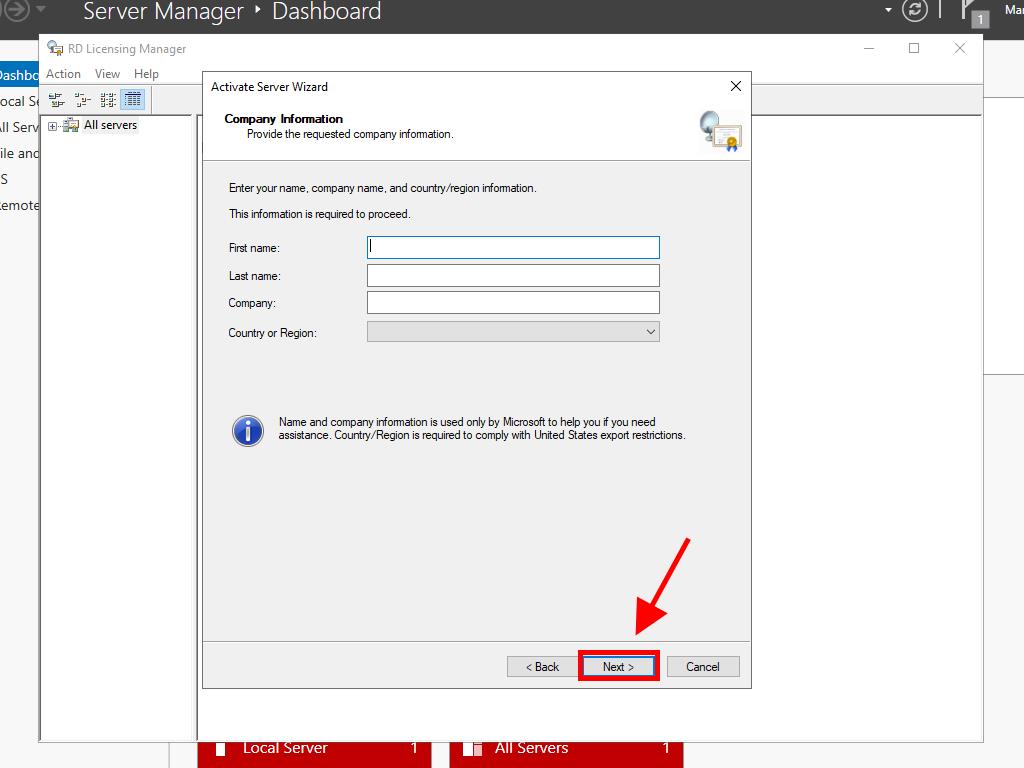
Task: Select All servers tree item
Action: point(110,125)
